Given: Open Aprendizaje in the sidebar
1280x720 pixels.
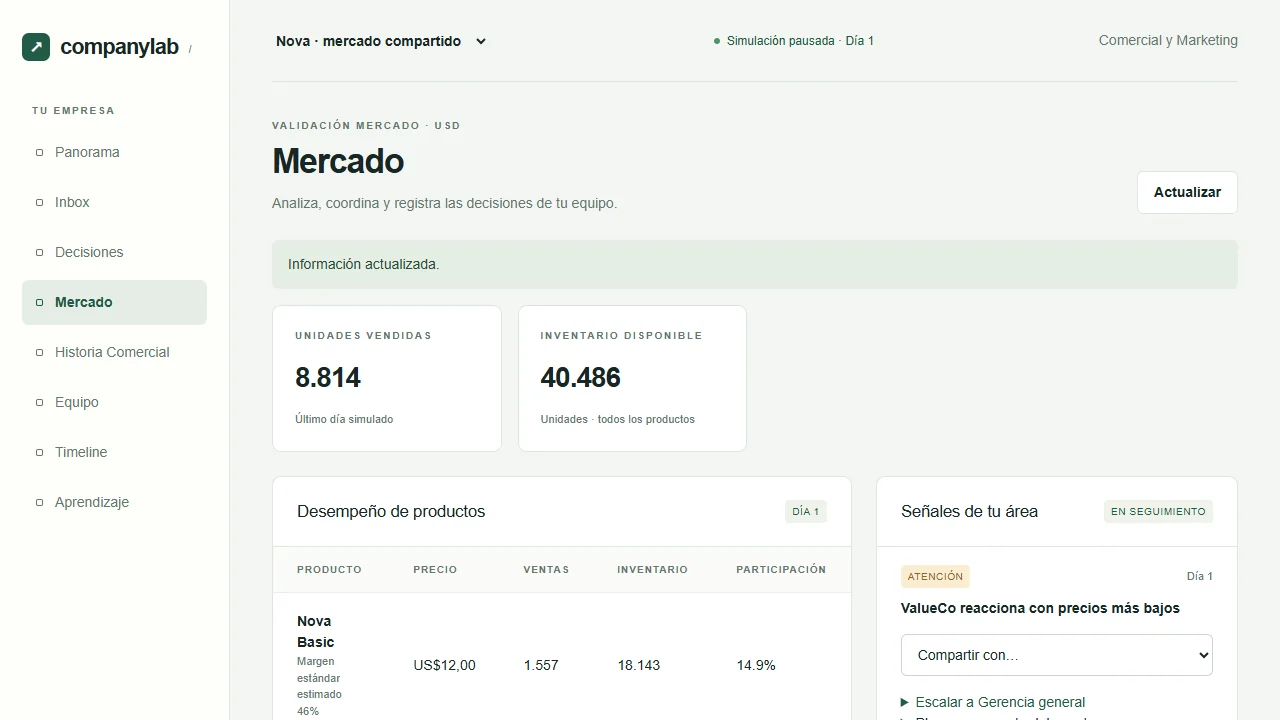Looking at the screenshot, I should 114,502.
